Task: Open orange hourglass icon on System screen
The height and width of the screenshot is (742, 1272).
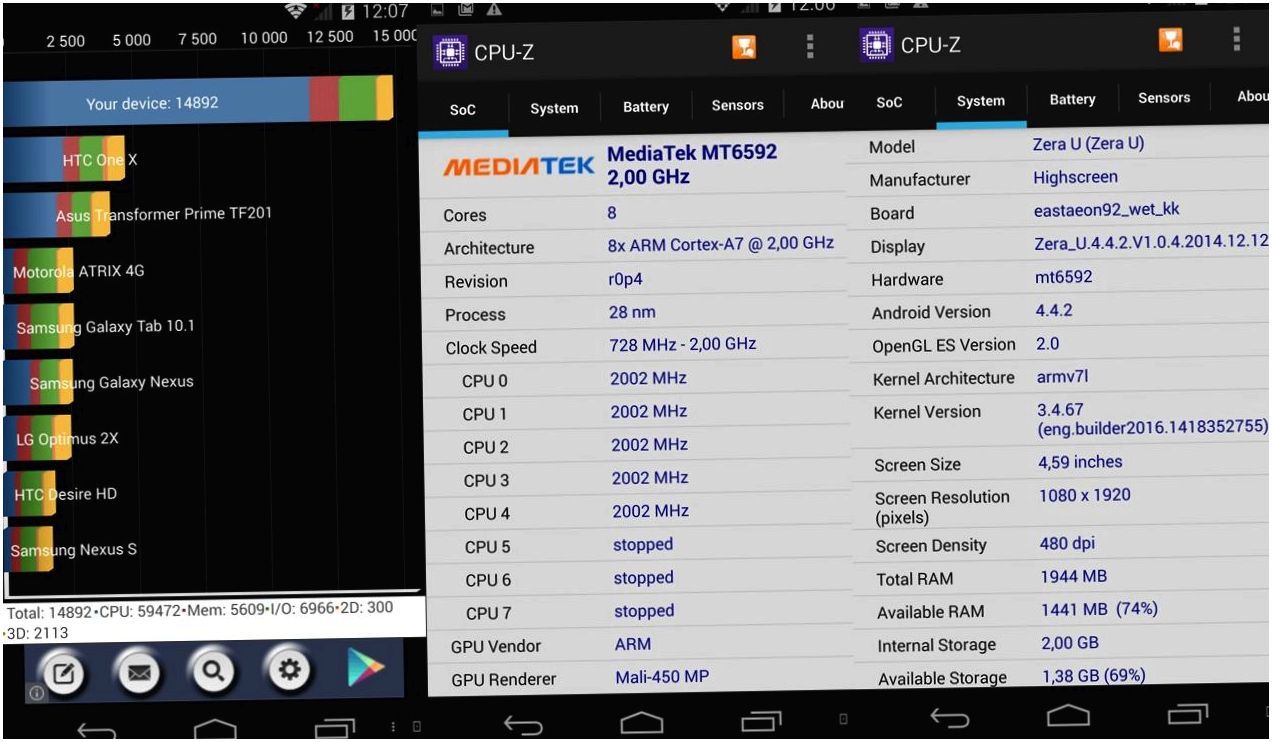Action: [1171, 39]
